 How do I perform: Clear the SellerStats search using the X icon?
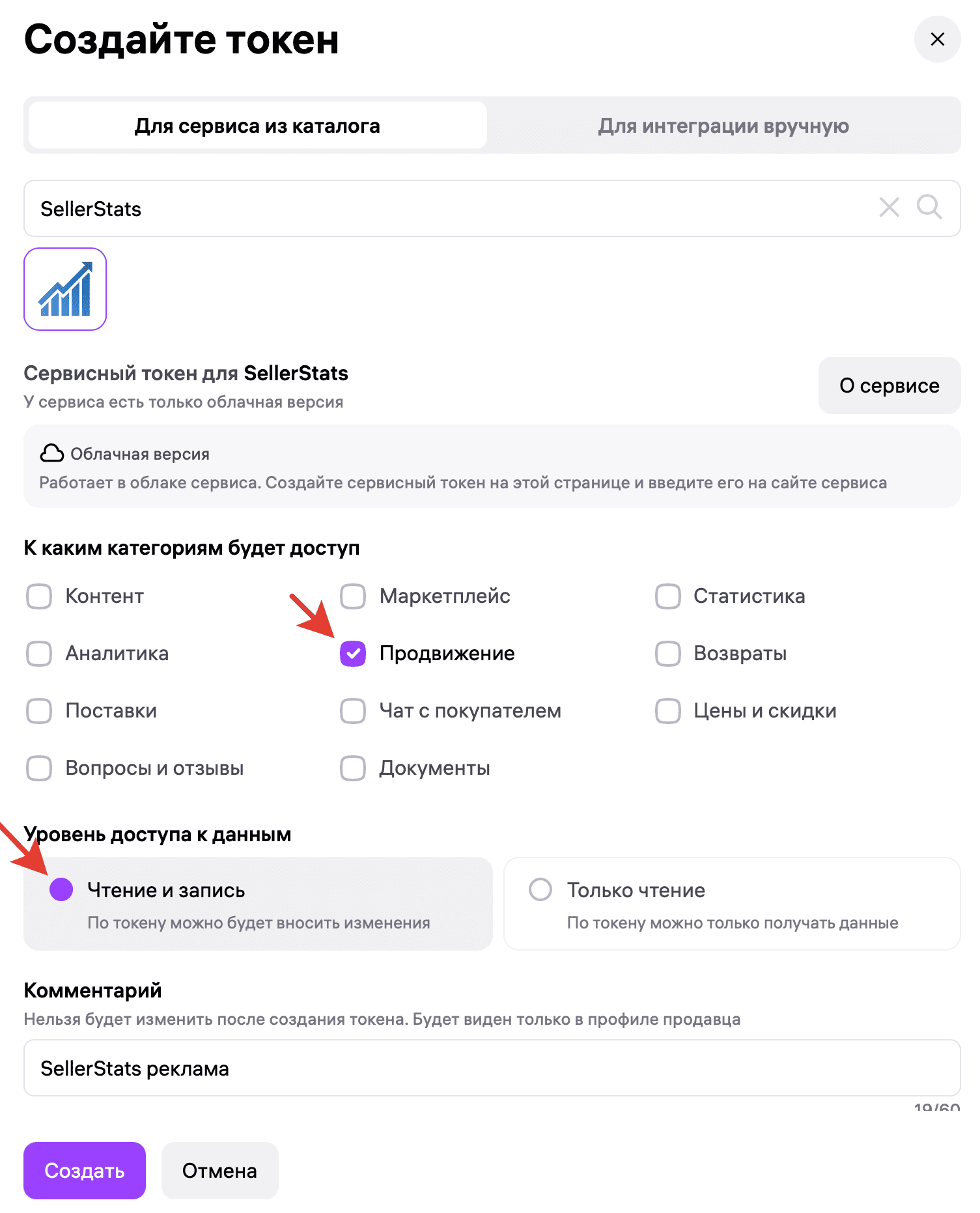click(x=889, y=208)
